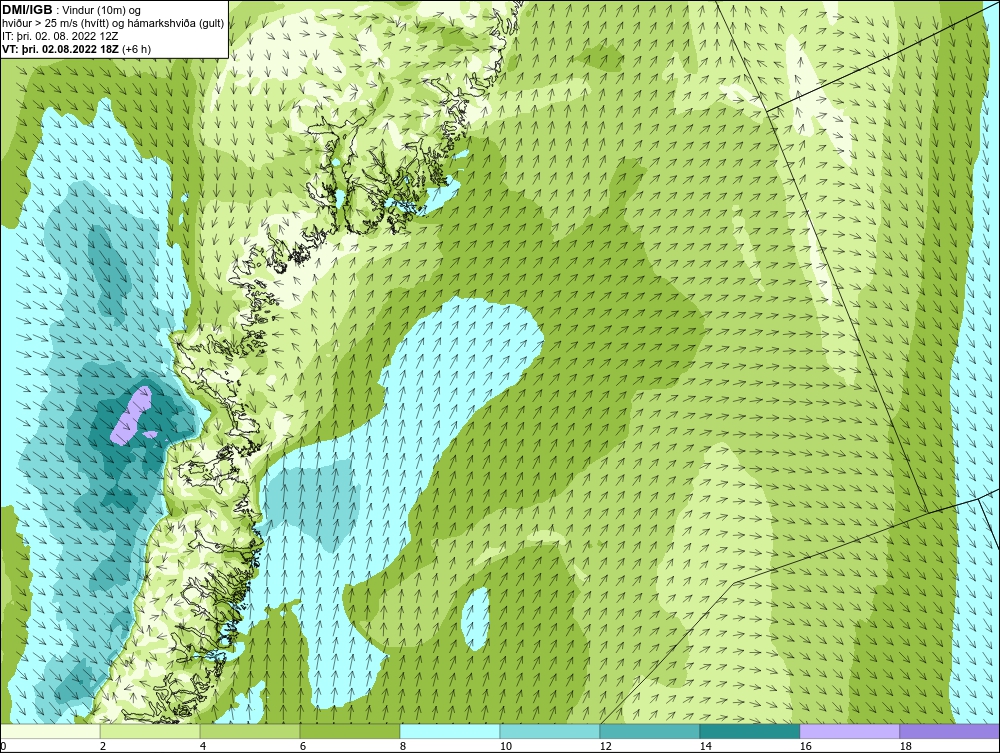Click the 16–18 m/s lavender legend swatch
Viewport: 1000px width, 753px height.
(849, 731)
